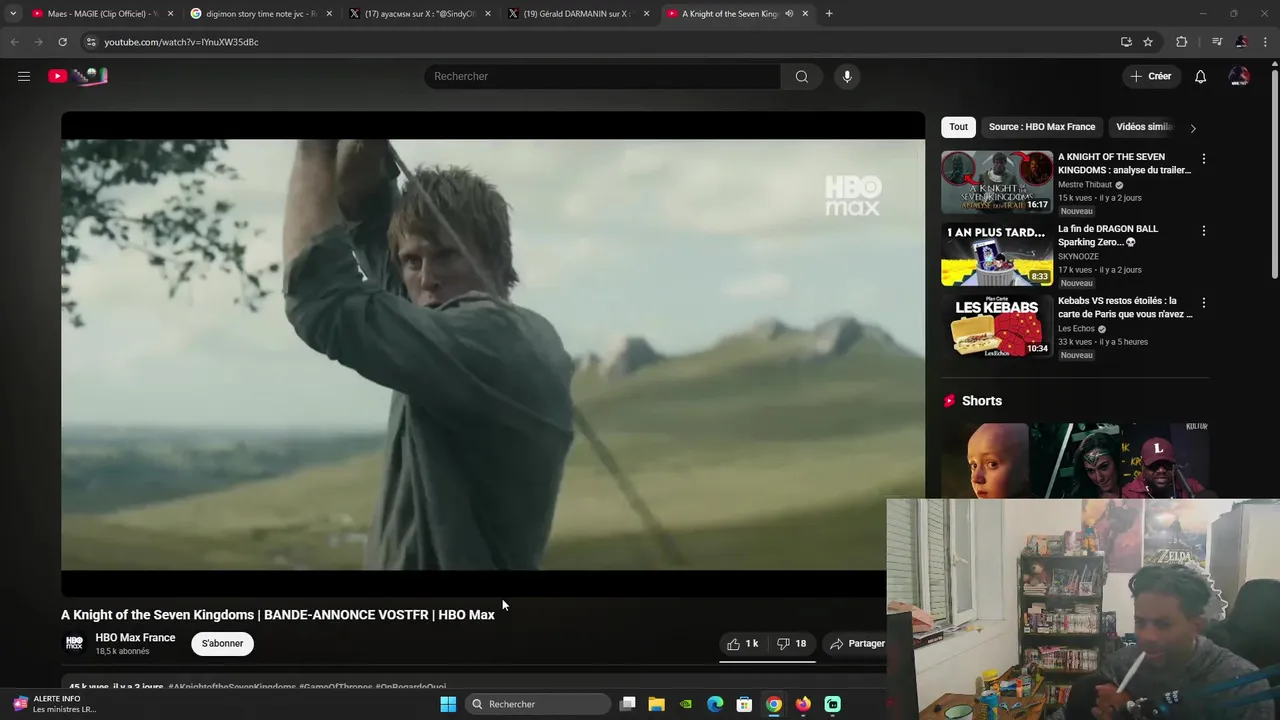
Task: Click the Windows taskbar Rechercher search box
Action: point(539,704)
